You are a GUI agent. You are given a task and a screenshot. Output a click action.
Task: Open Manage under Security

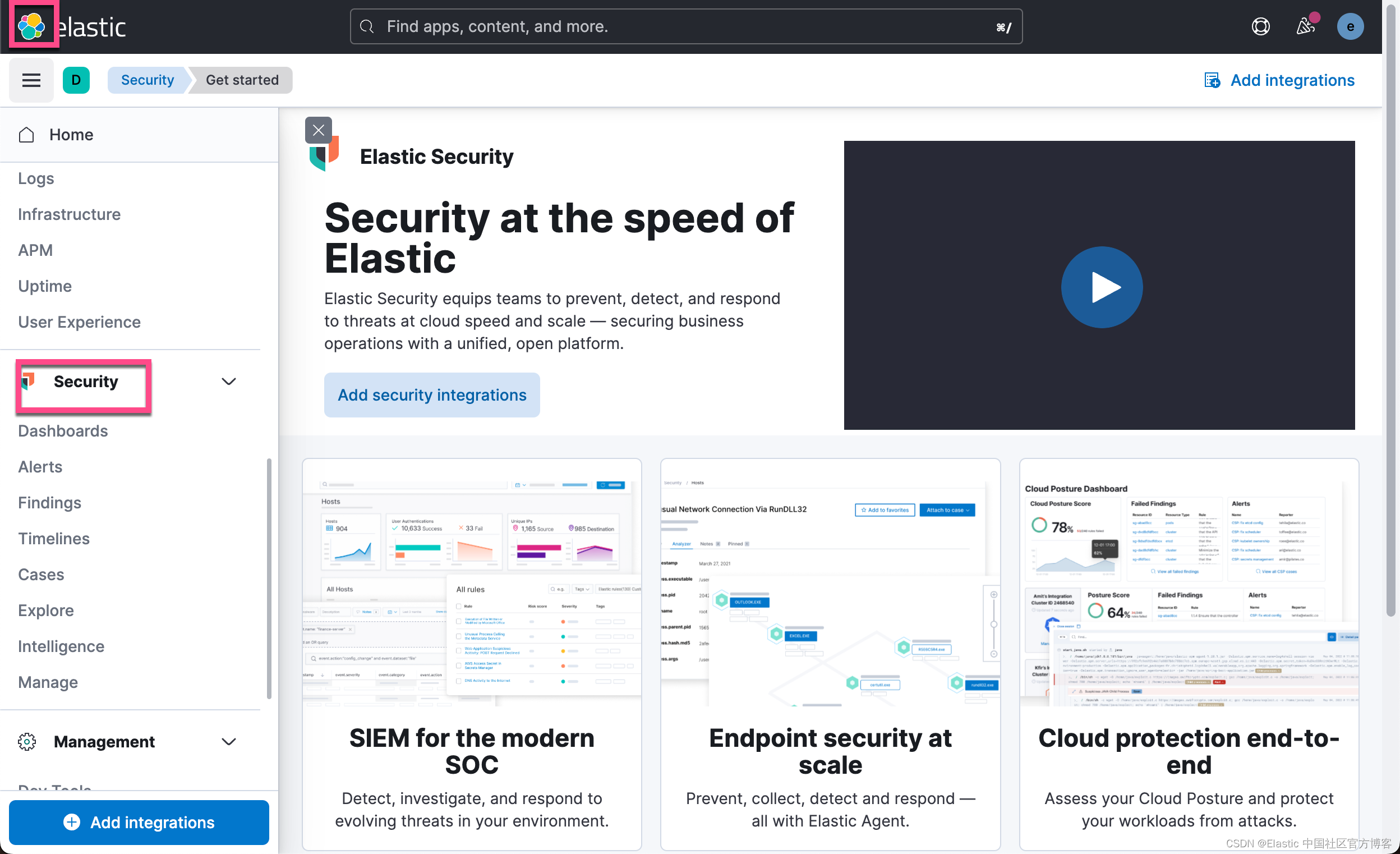[x=48, y=682]
